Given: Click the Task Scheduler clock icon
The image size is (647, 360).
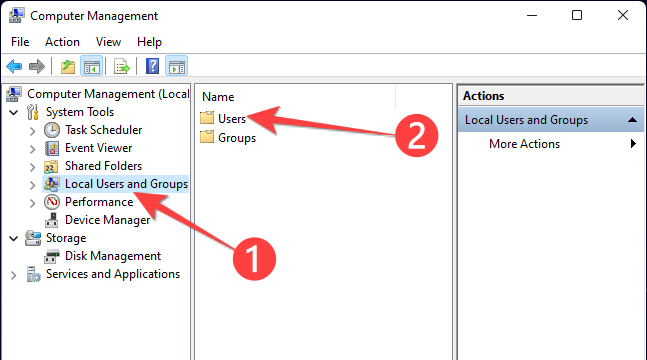Looking at the screenshot, I should [52, 130].
